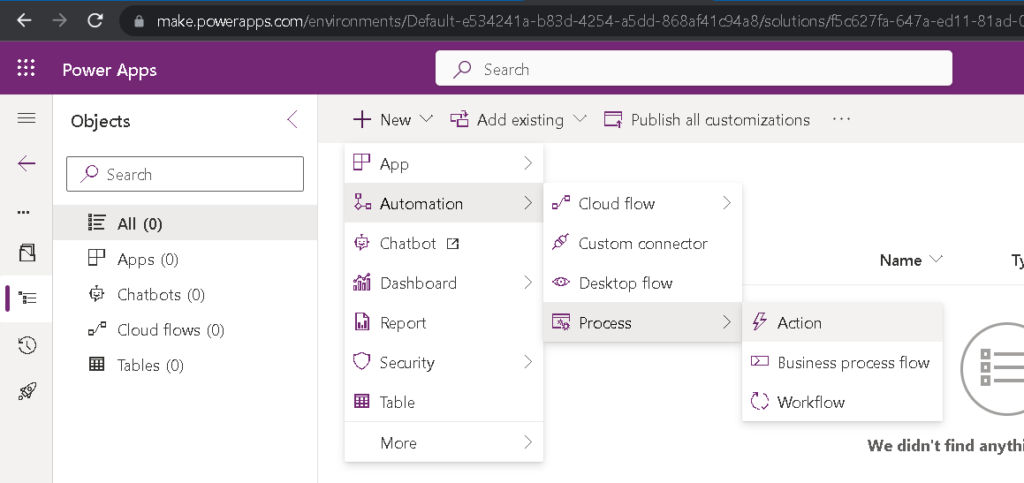This screenshot has width=1024, height=483.
Task: Expand Process submenu arrow
Action: (x=727, y=322)
